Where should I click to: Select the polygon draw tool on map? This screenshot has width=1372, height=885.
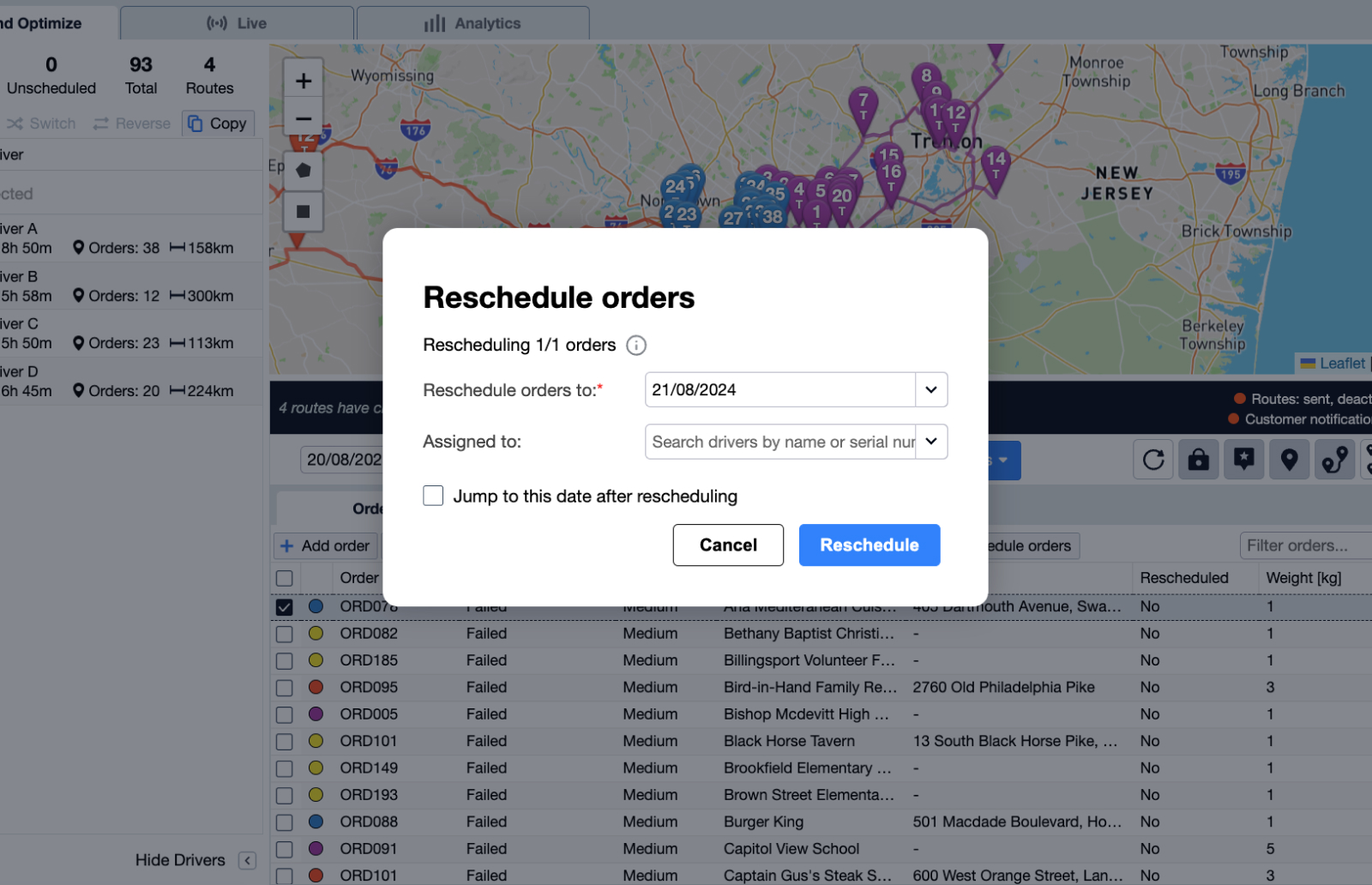[303, 171]
